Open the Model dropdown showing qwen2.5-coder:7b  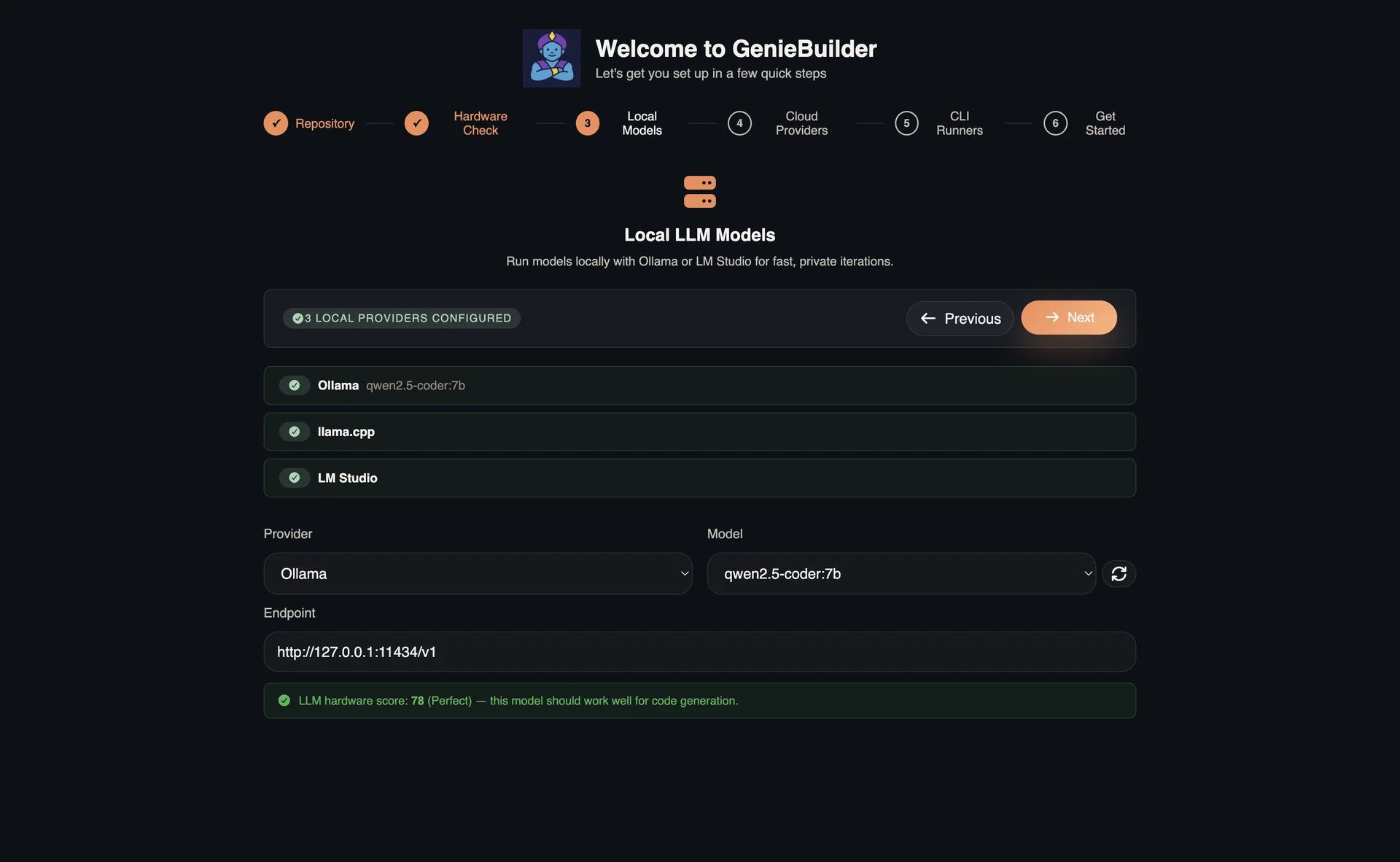(901, 574)
